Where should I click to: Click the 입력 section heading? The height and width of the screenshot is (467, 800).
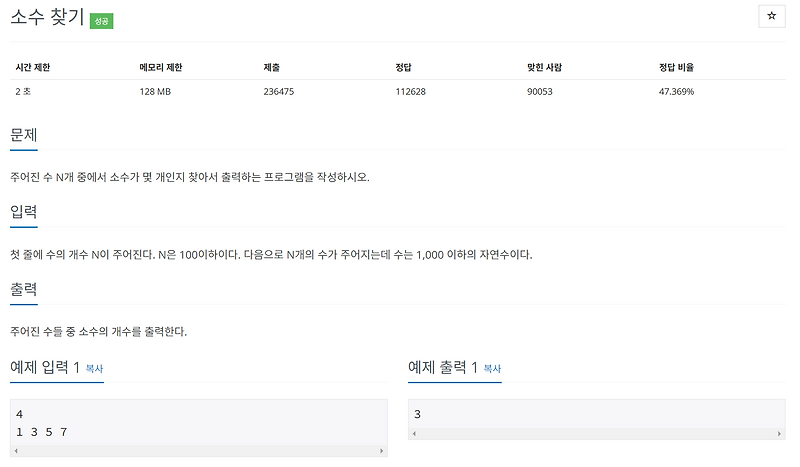coord(24,212)
